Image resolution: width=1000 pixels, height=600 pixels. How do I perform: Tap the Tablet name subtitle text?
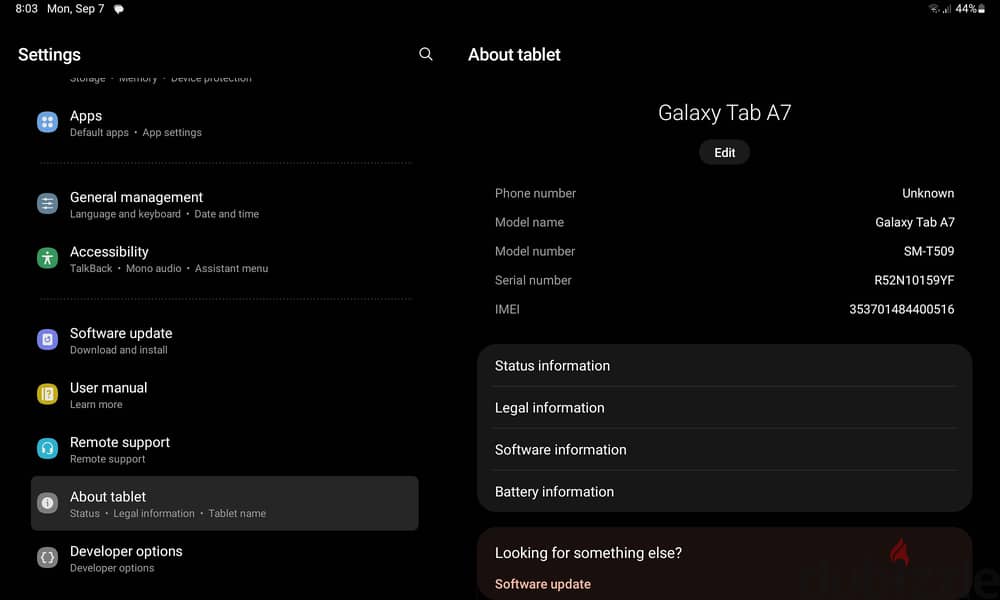coord(237,513)
